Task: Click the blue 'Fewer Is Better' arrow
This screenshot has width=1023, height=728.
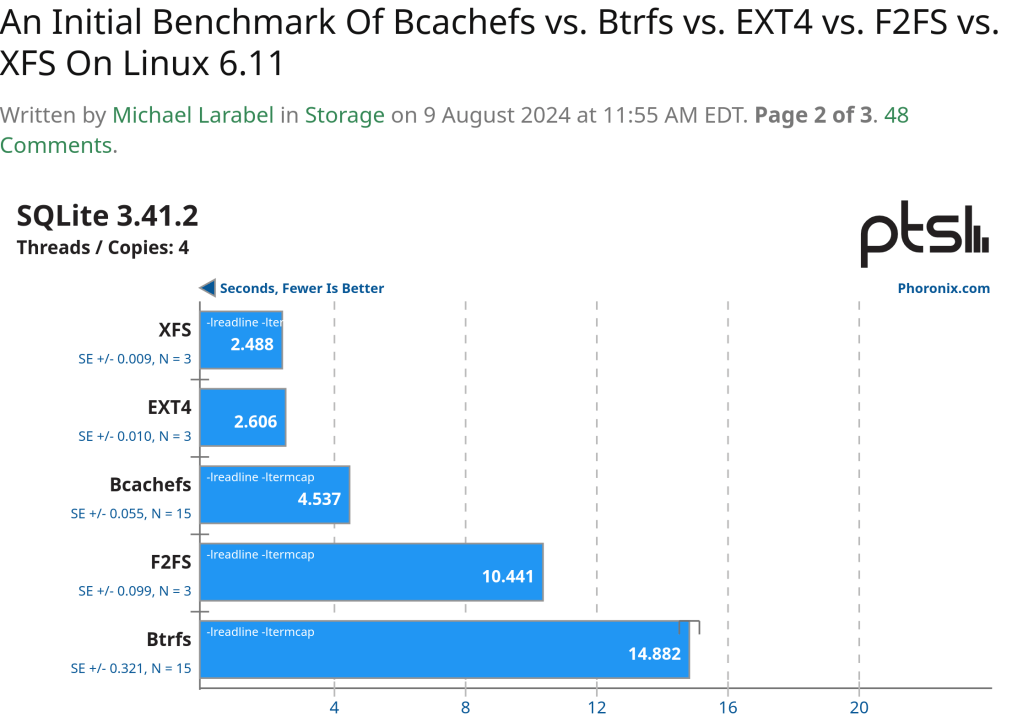Action: 207,288
